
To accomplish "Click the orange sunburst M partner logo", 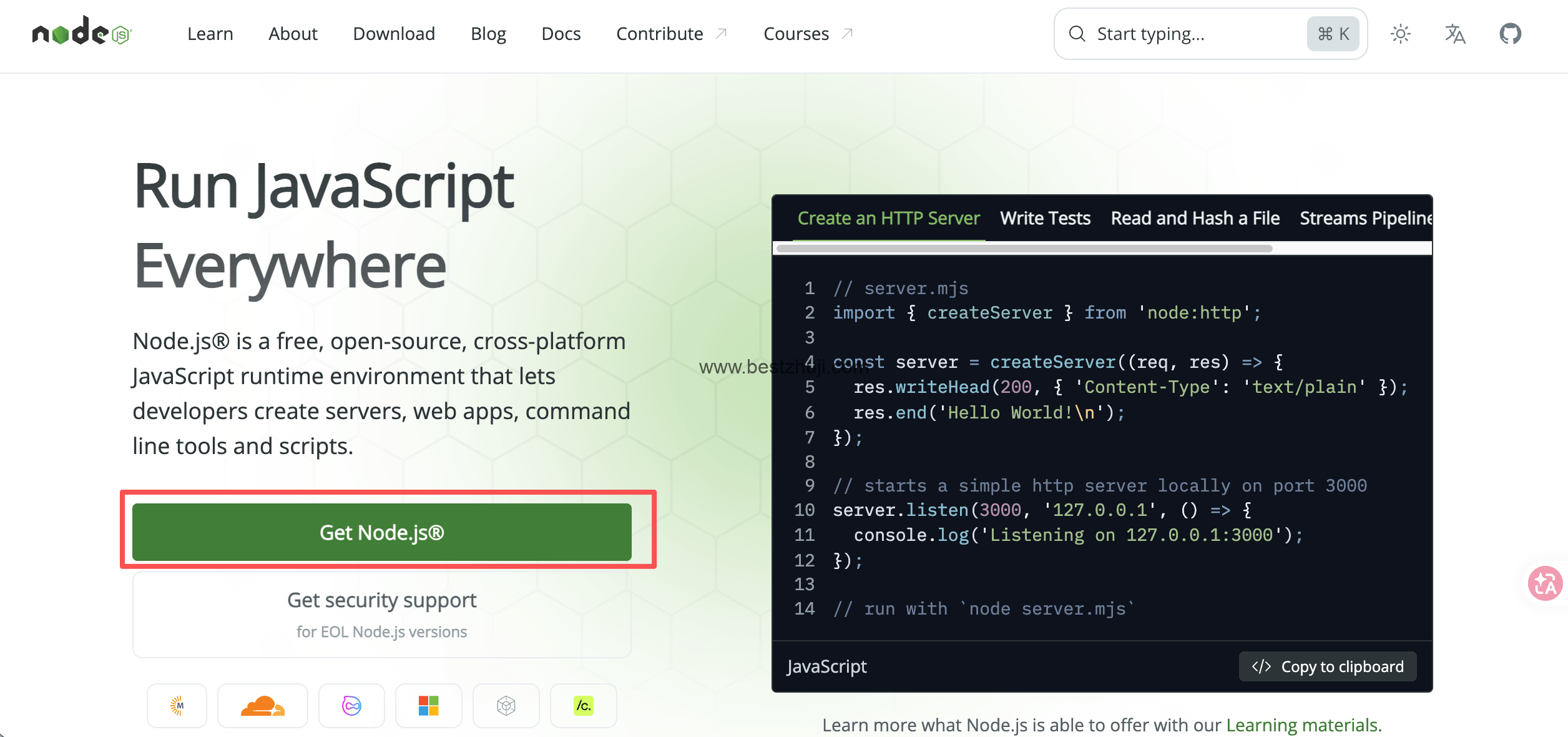I will point(177,706).
